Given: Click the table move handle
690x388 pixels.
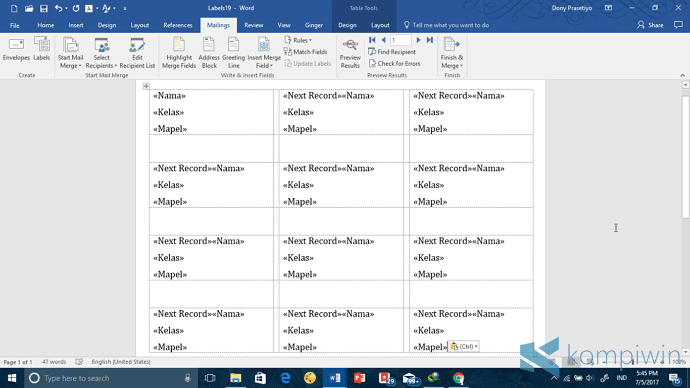Looking at the screenshot, I should point(146,86).
